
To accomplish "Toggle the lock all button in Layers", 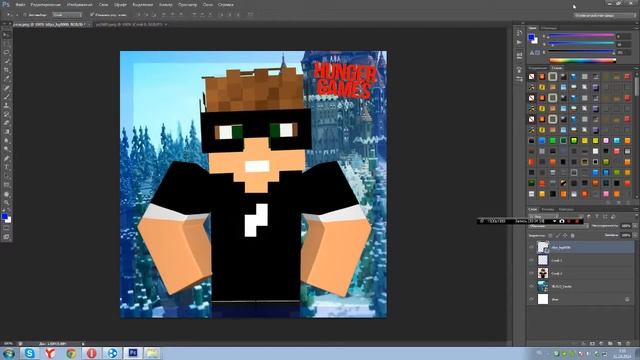I will click(x=572, y=236).
